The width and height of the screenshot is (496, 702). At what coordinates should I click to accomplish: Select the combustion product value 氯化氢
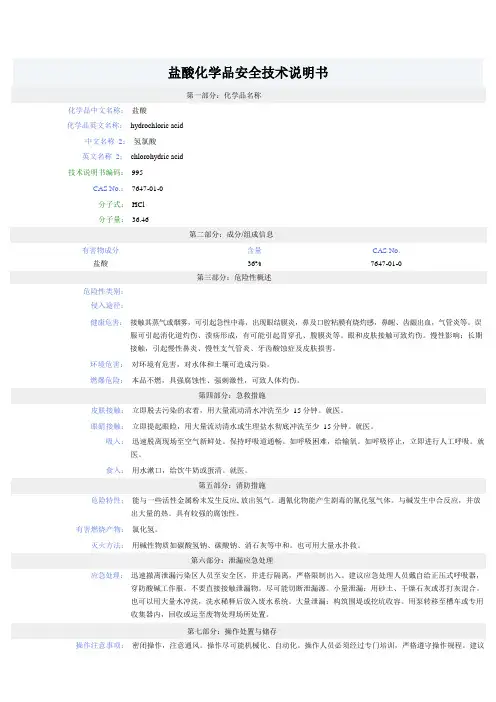[x=144, y=530]
